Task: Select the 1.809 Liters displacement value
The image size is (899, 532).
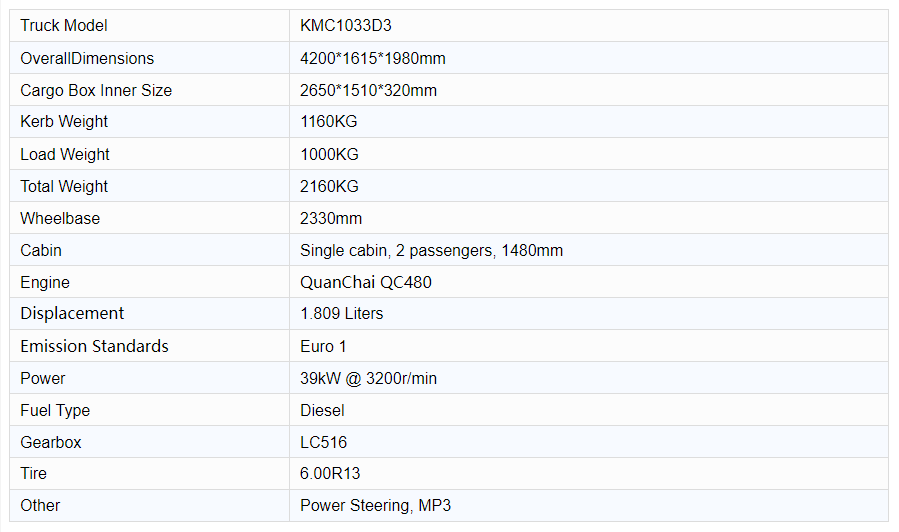Action: tap(342, 314)
